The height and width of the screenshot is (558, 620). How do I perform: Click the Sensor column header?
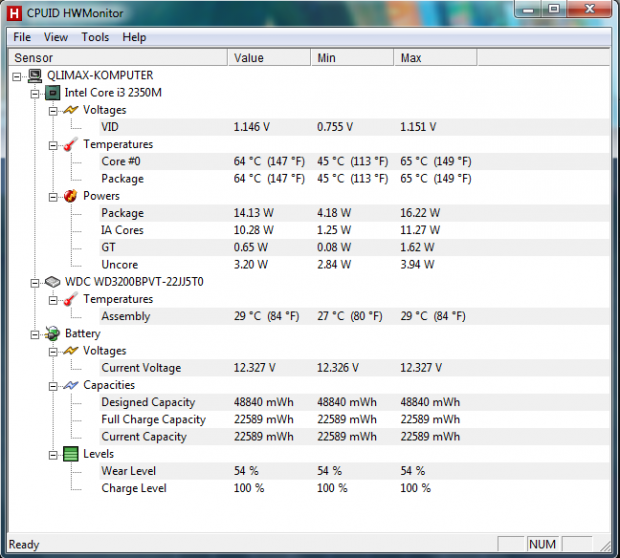click(118, 58)
